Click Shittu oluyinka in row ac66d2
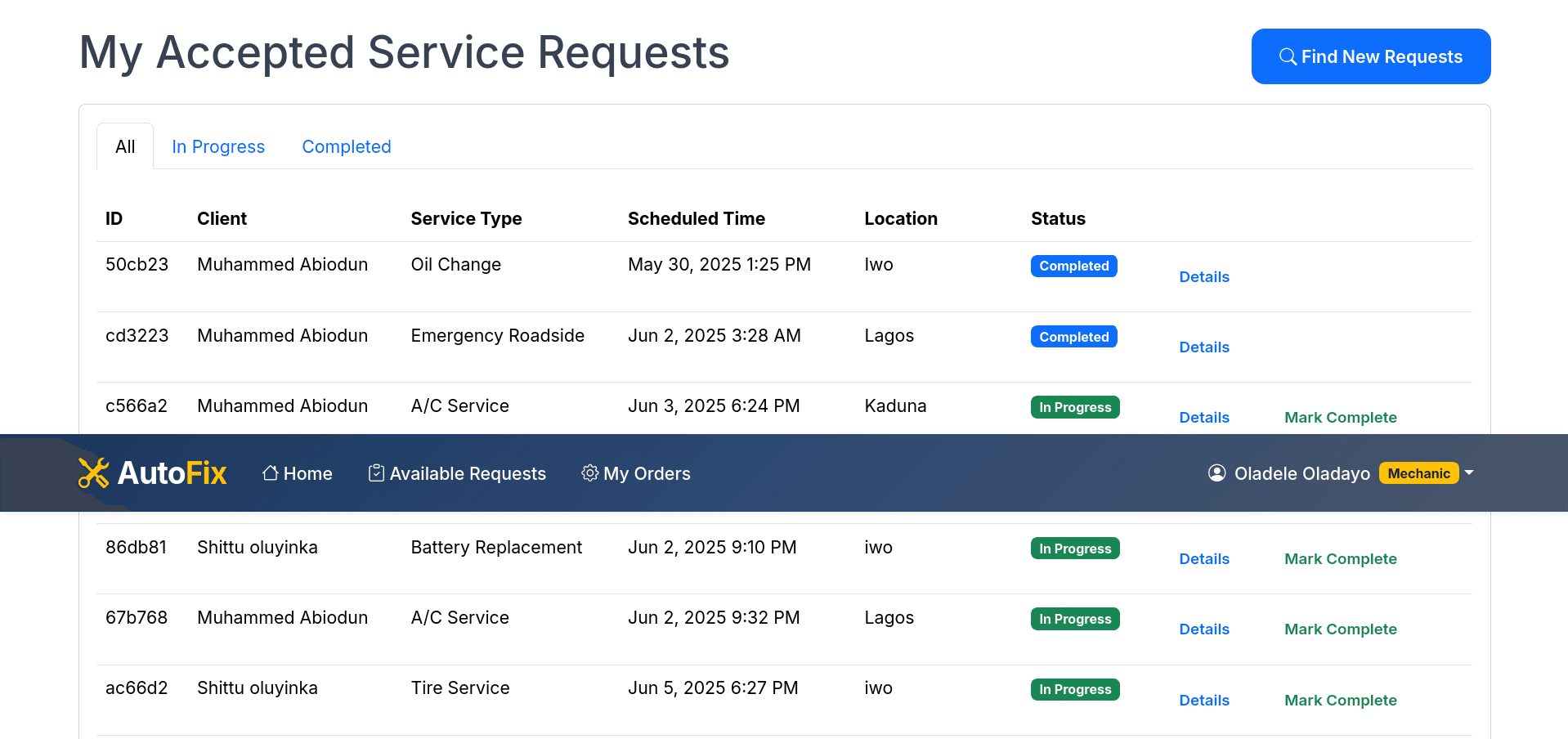The width and height of the screenshot is (1568, 739). pos(258,688)
